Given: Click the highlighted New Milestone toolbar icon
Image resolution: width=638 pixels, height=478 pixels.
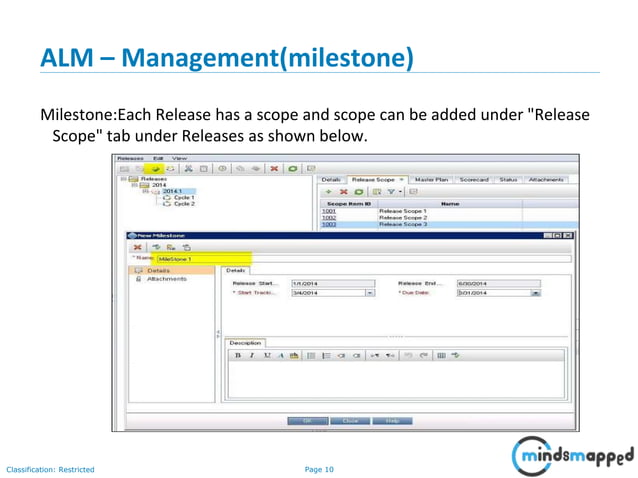Looking at the screenshot, I should click(155, 168).
